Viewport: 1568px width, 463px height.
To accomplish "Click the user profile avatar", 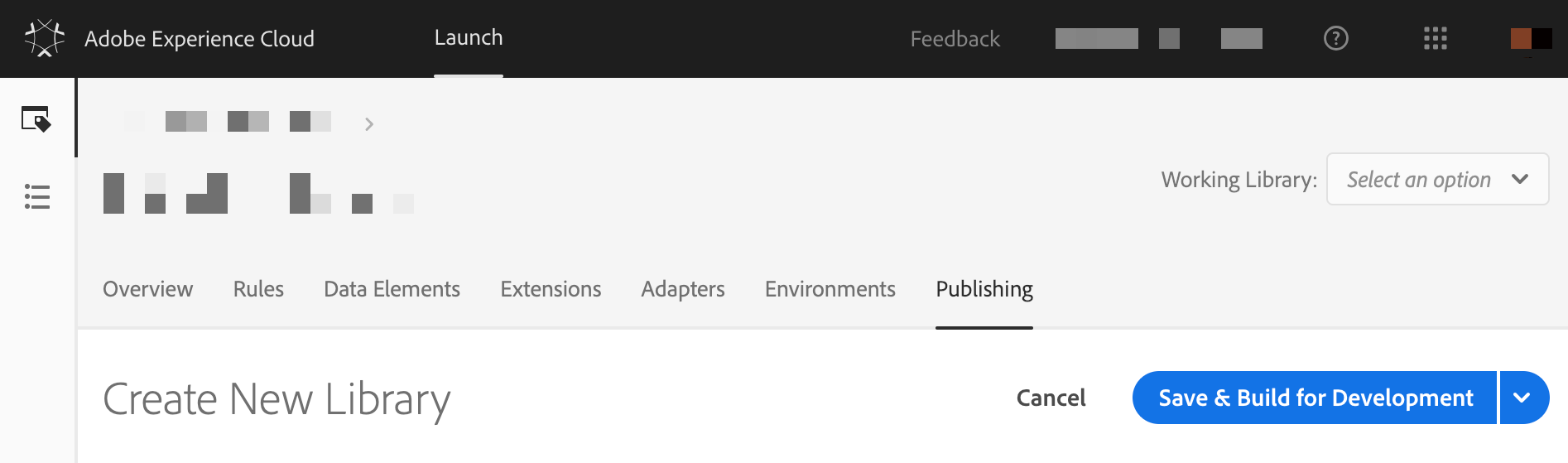I will [1531, 38].
